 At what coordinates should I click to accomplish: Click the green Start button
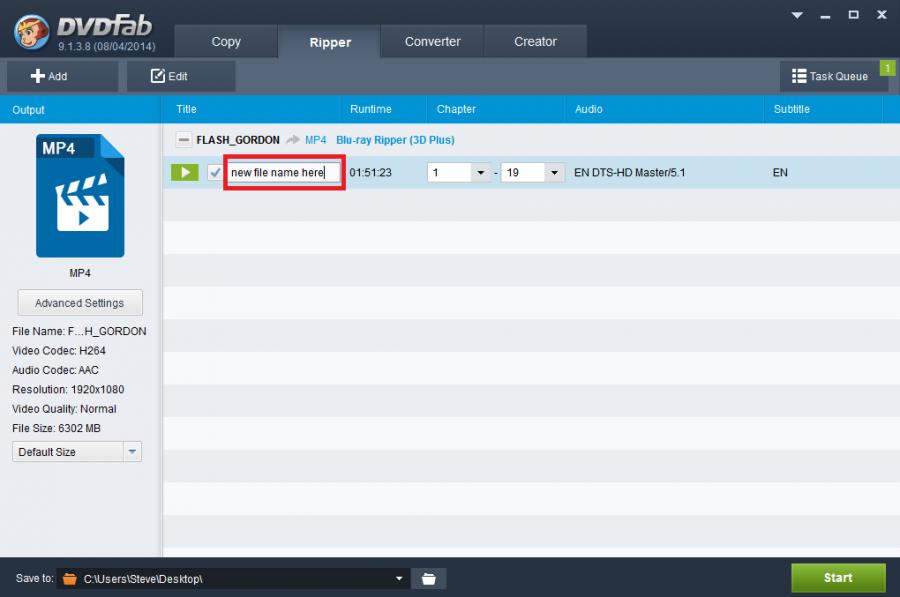pos(838,578)
